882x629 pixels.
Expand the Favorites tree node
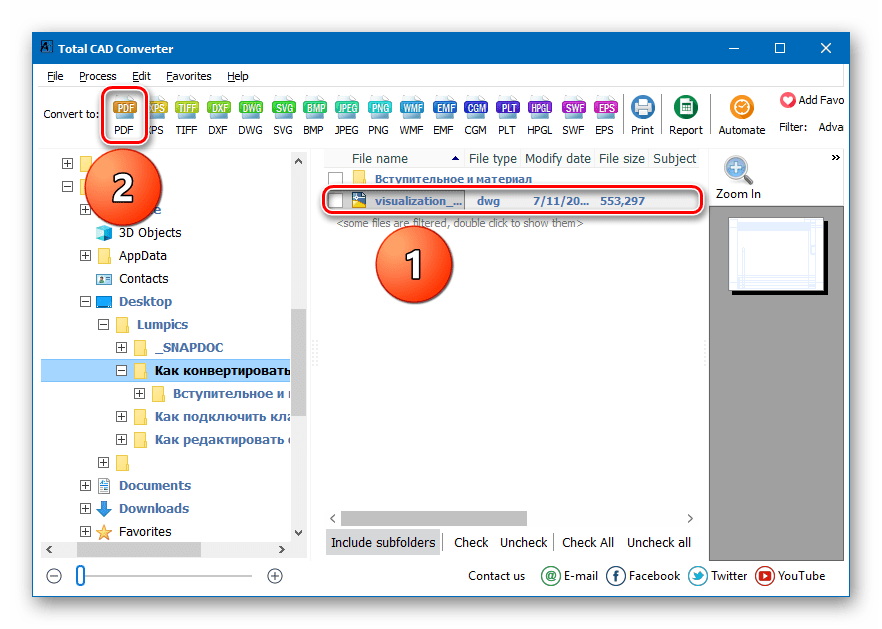[85, 531]
